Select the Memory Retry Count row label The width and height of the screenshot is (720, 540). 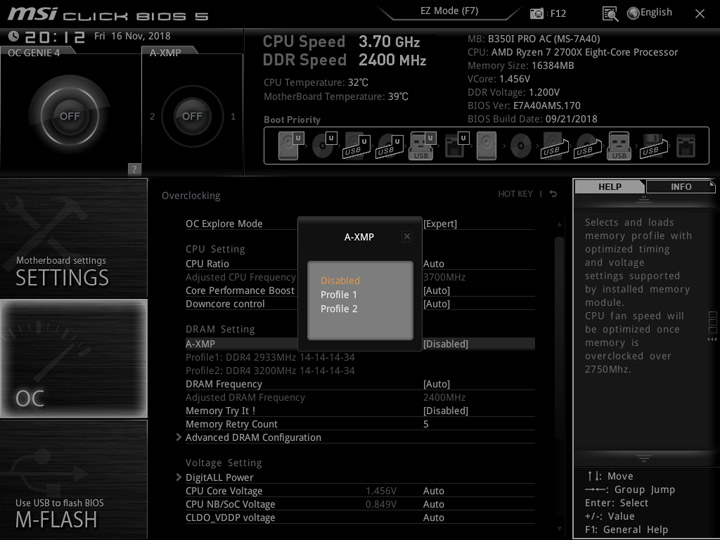click(x=231, y=424)
